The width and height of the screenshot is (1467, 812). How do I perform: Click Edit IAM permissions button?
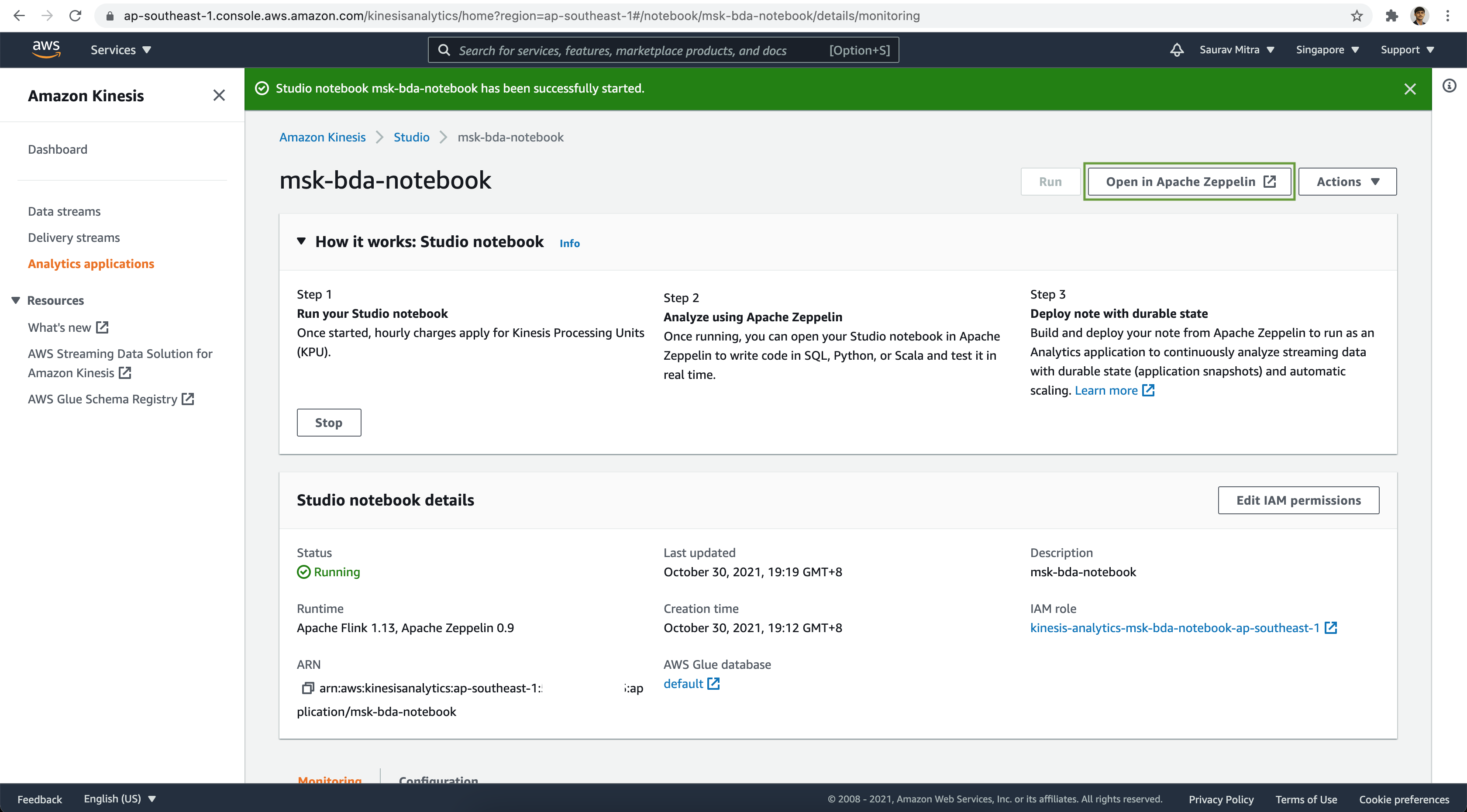click(1298, 500)
